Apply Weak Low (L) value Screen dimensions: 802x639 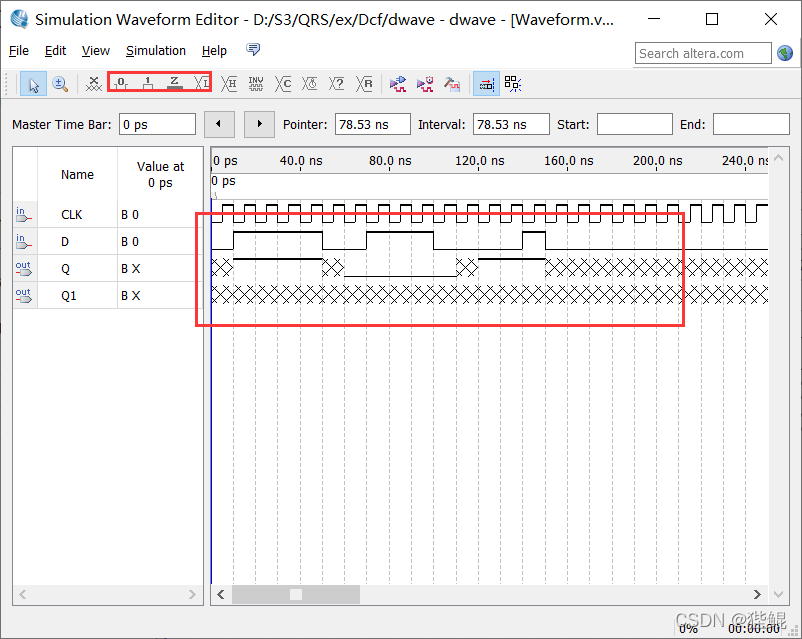[x=202, y=83]
